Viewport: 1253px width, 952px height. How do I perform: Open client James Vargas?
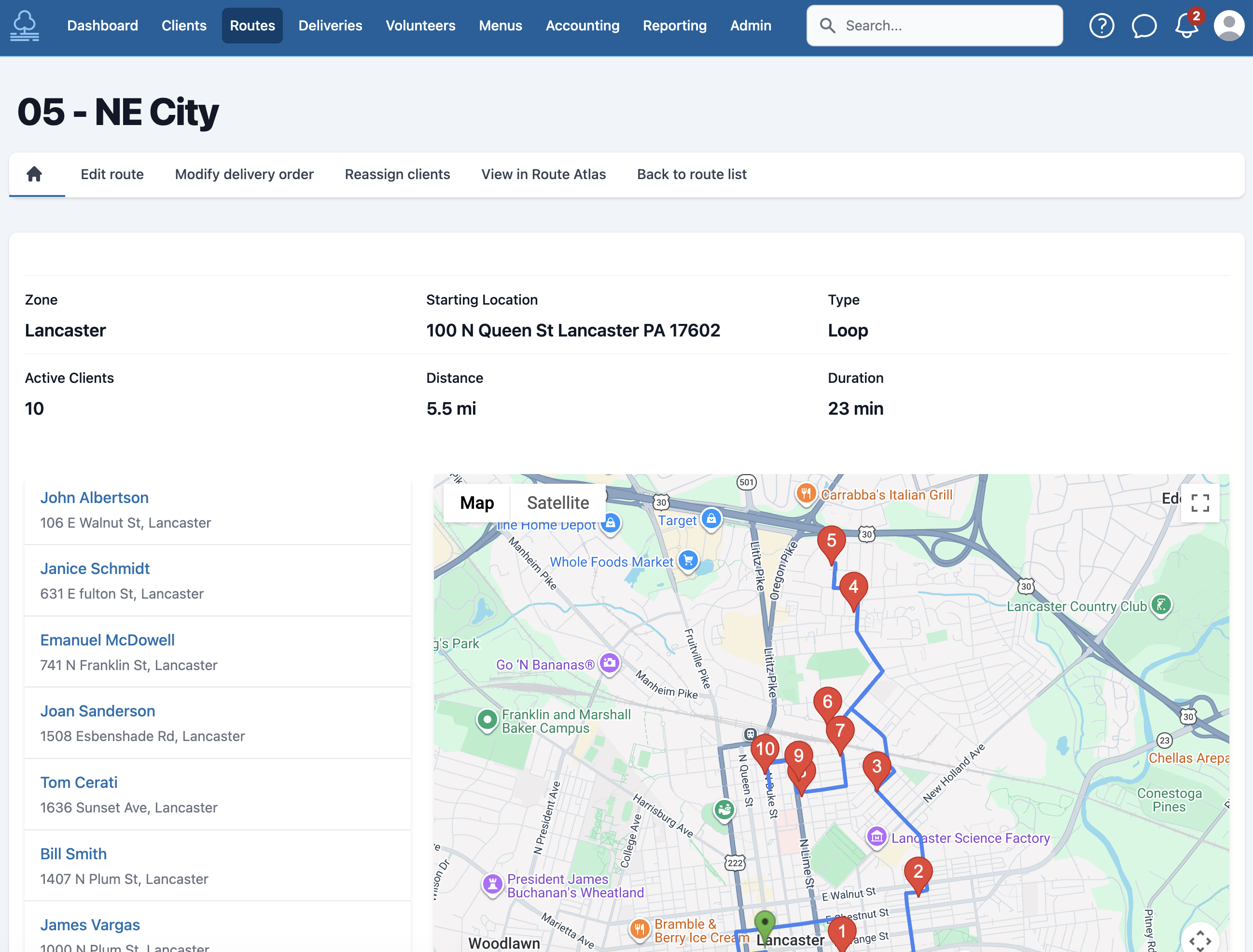(89, 925)
